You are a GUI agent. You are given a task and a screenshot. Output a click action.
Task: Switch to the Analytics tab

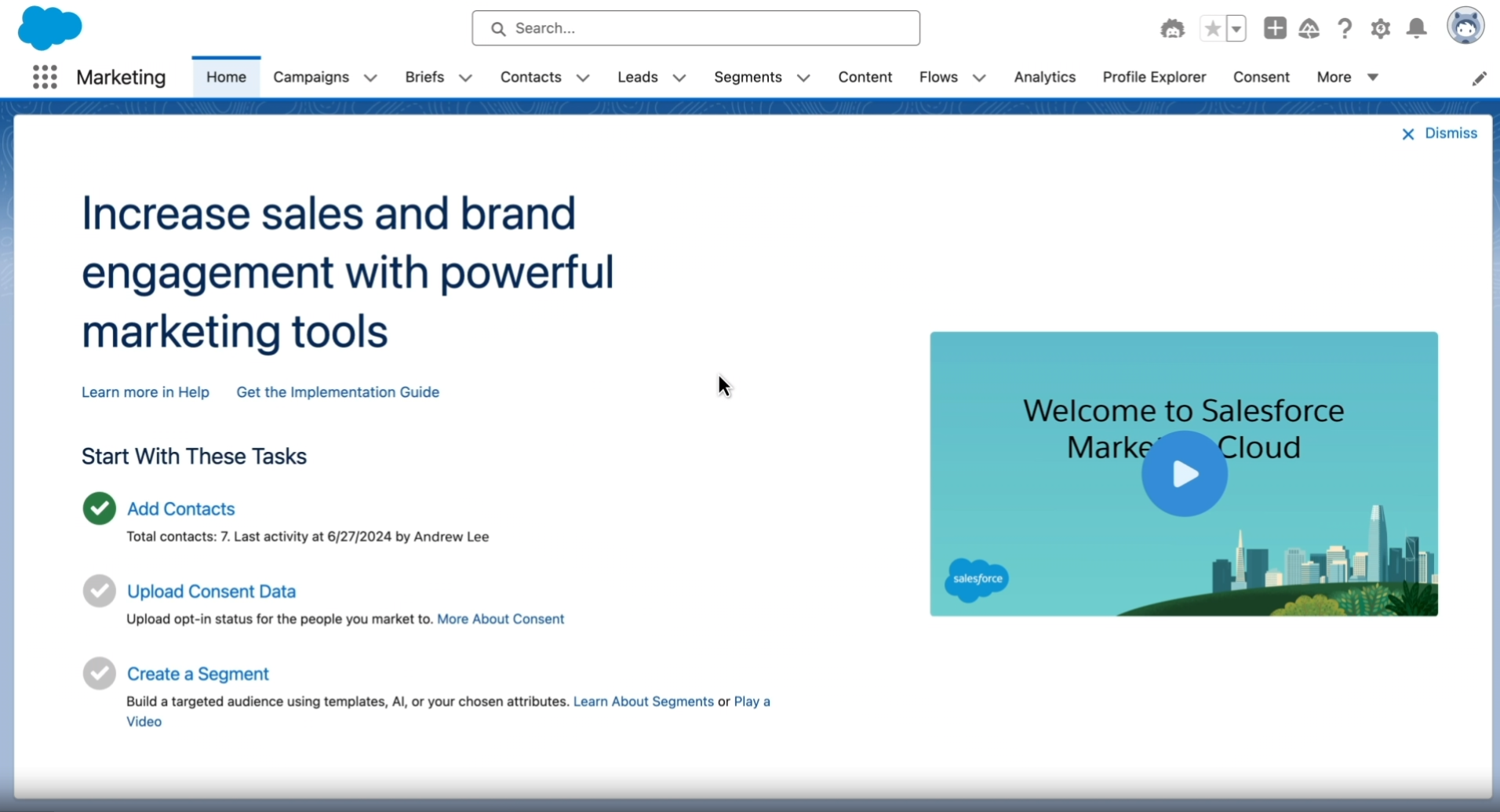click(x=1044, y=78)
